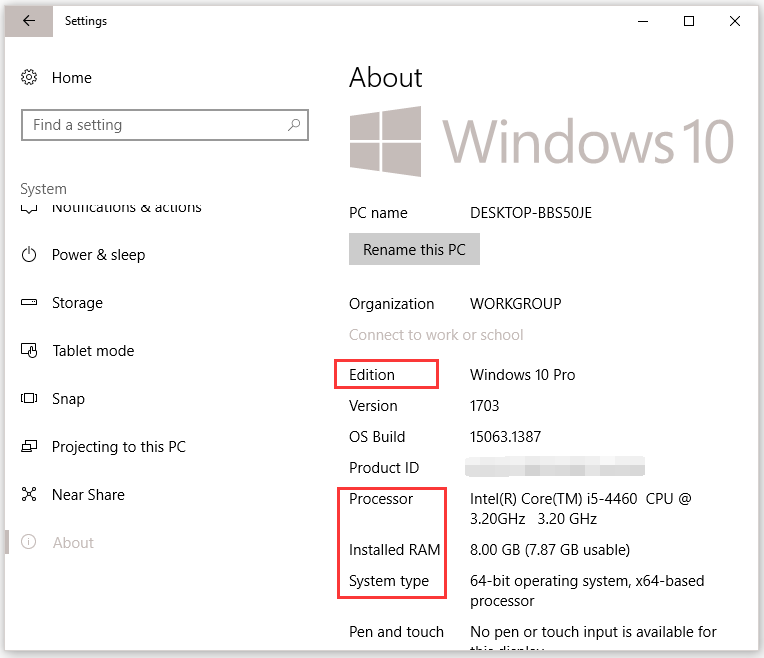The height and width of the screenshot is (658, 764).
Task: Click PC name value DESKTOP-BBS50JE
Action: click(x=531, y=213)
